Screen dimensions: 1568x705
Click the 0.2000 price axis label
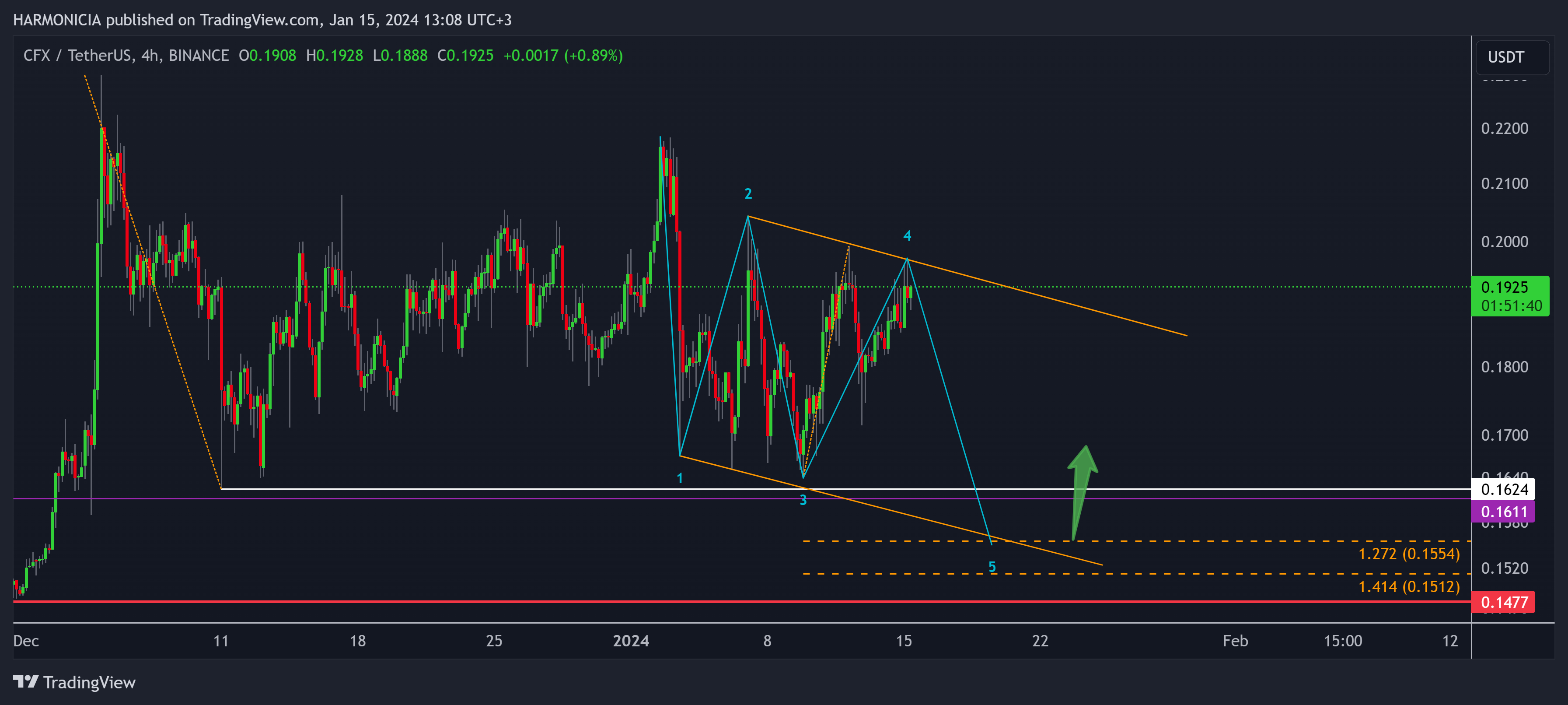[1504, 242]
